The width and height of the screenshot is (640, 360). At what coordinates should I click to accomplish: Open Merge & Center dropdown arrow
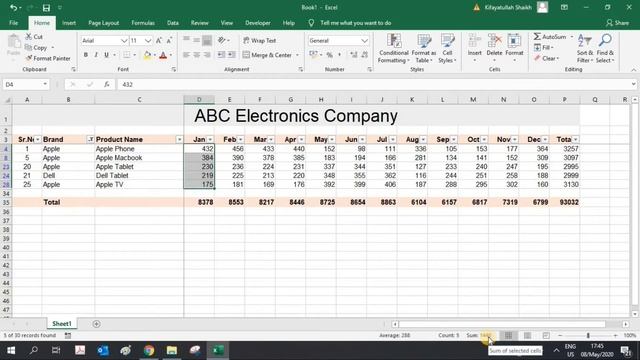[x=297, y=55]
